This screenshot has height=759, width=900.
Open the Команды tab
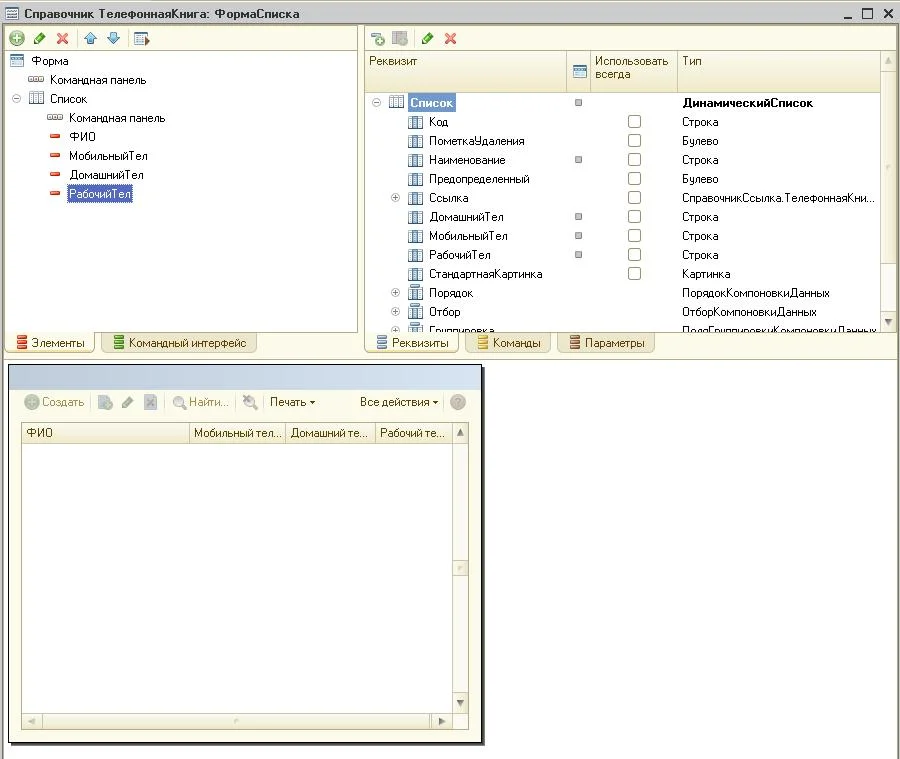pyautogui.click(x=508, y=343)
